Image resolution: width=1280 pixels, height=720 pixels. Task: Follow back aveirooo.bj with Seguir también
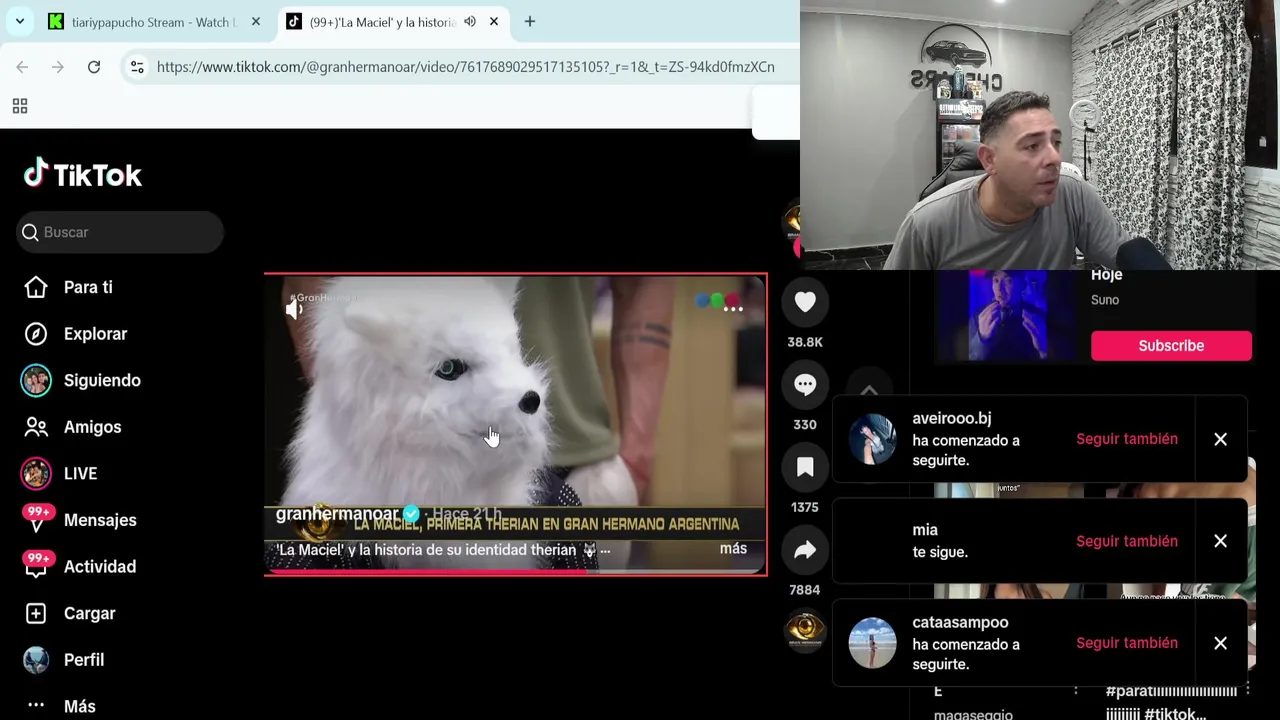[x=1127, y=439]
